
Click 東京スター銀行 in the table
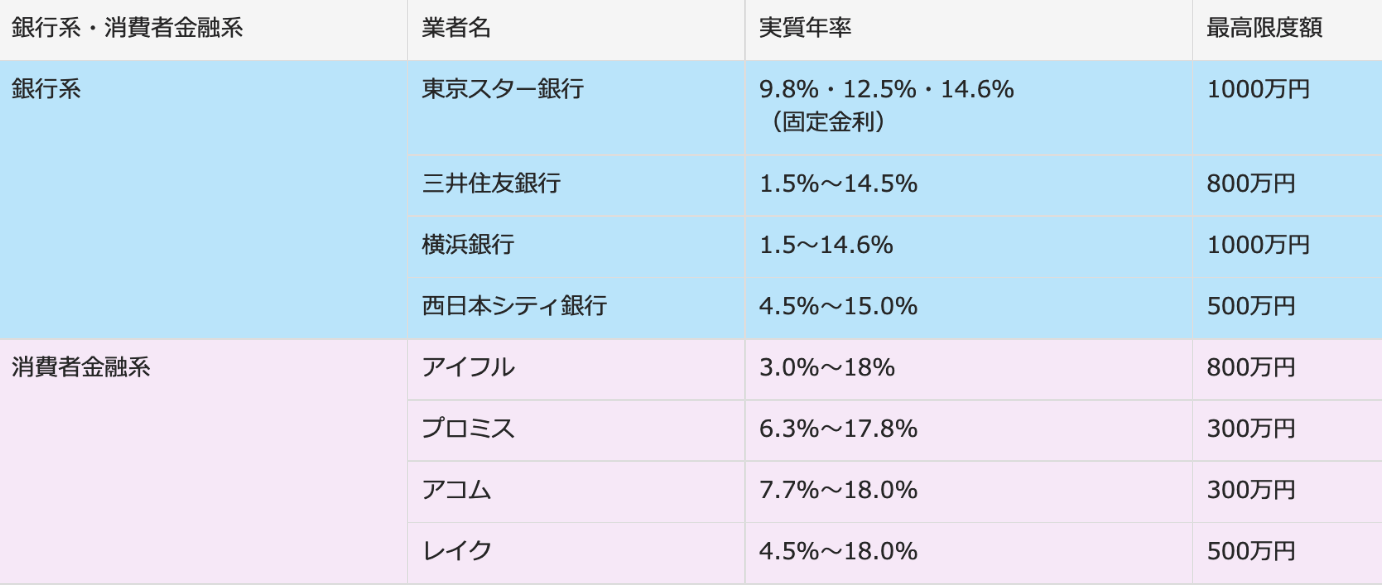coord(503,89)
